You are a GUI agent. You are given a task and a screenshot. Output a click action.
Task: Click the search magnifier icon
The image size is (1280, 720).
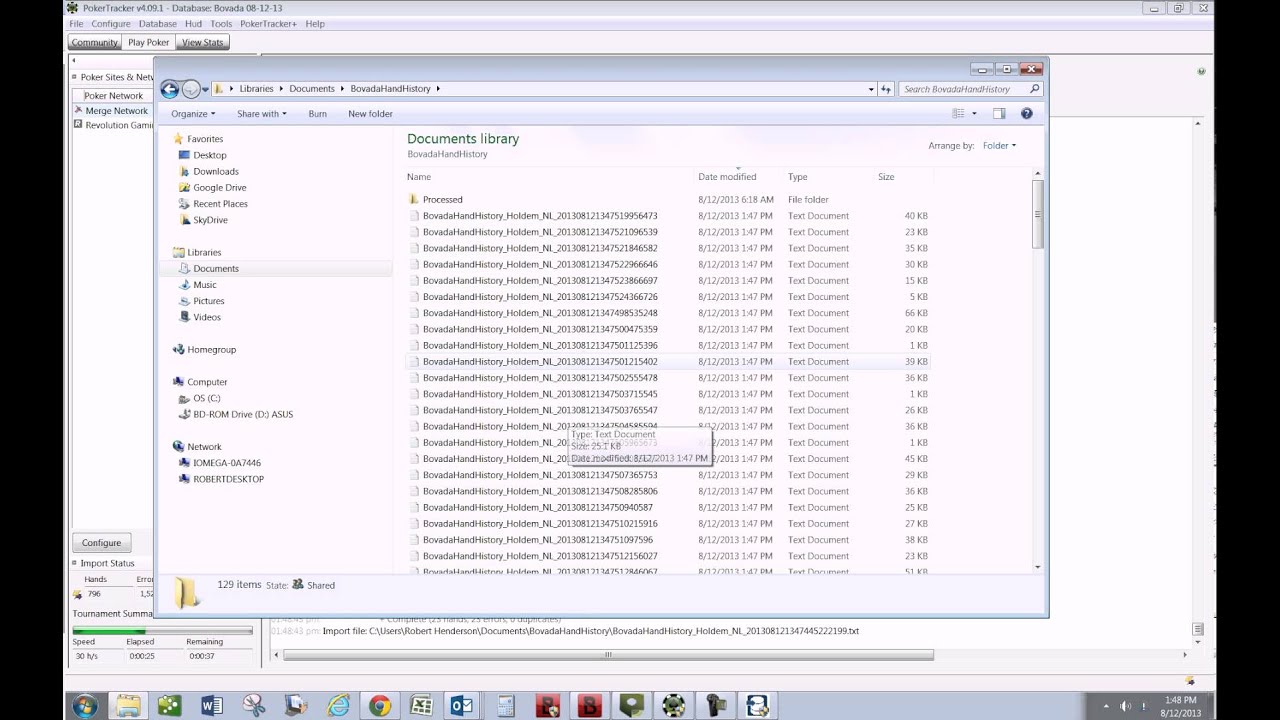coord(1035,89)
